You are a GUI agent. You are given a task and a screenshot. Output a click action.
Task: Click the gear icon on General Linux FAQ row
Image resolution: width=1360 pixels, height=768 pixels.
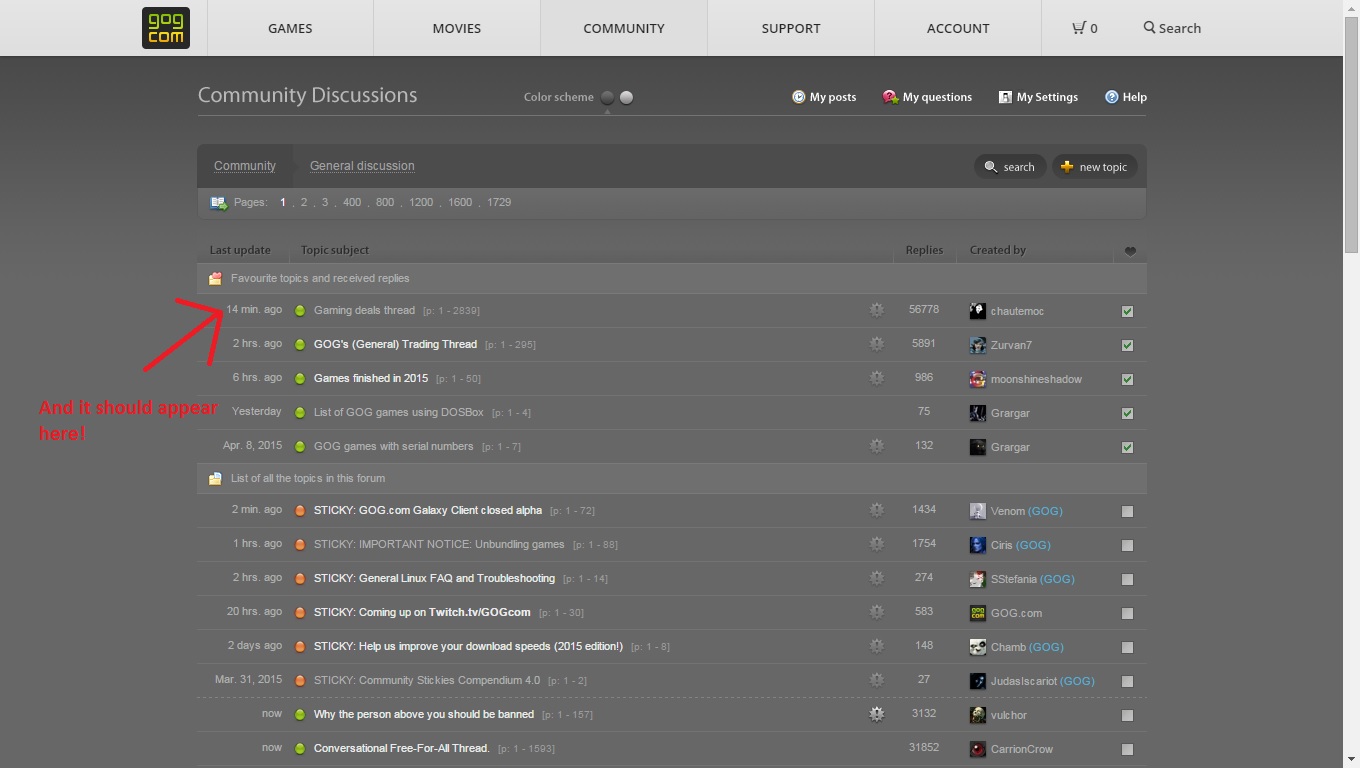click(x=877, y=578)
